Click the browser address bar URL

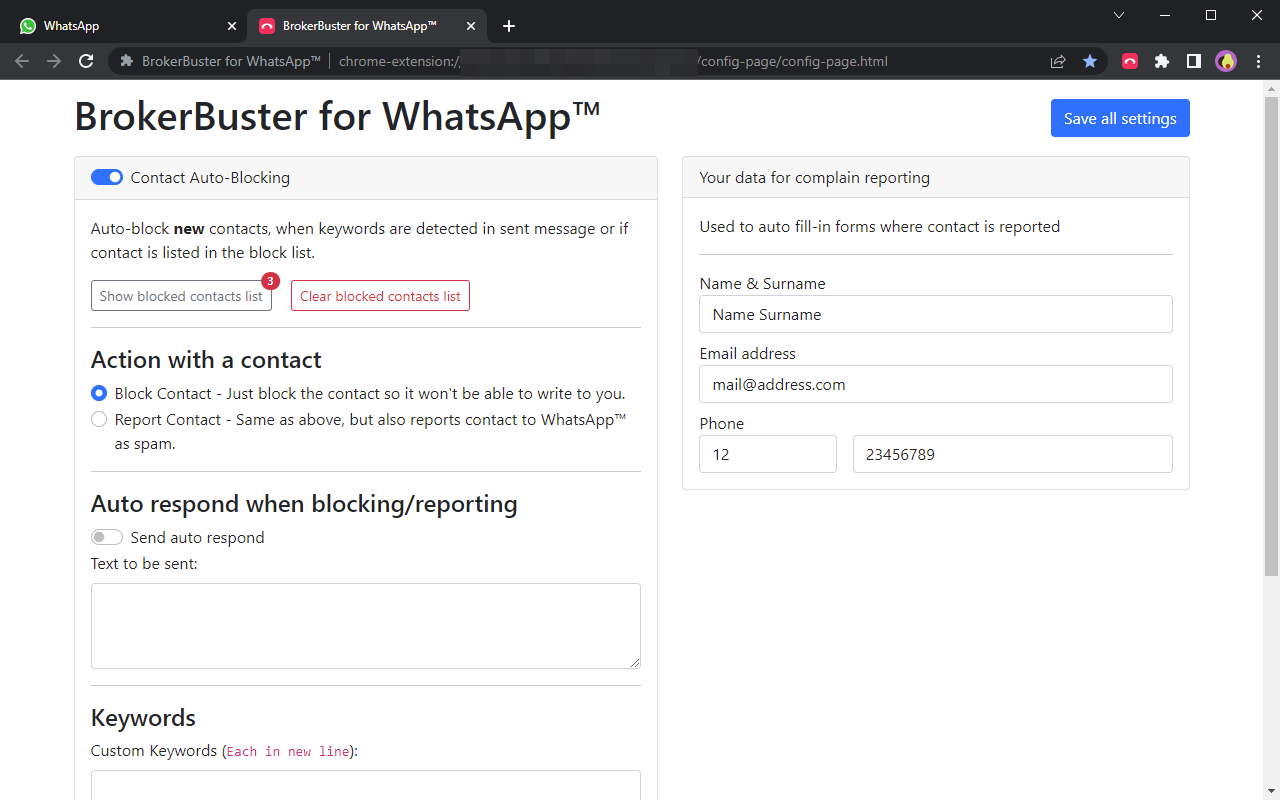[x=613, y=61]
